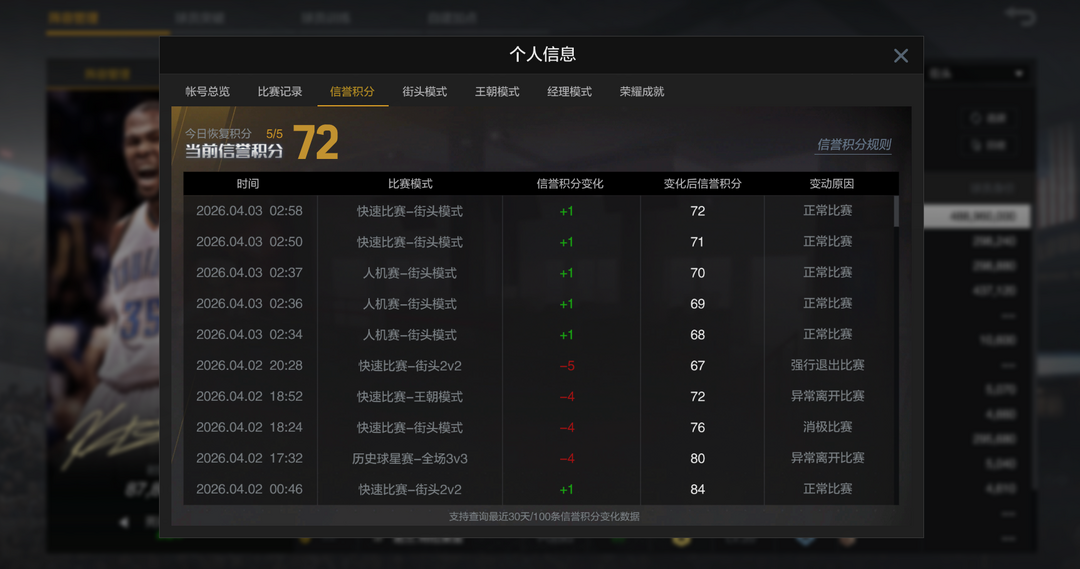Click the highlighted first tab in background window
The height and width of the screenshot is (569, 1080).
74,18
